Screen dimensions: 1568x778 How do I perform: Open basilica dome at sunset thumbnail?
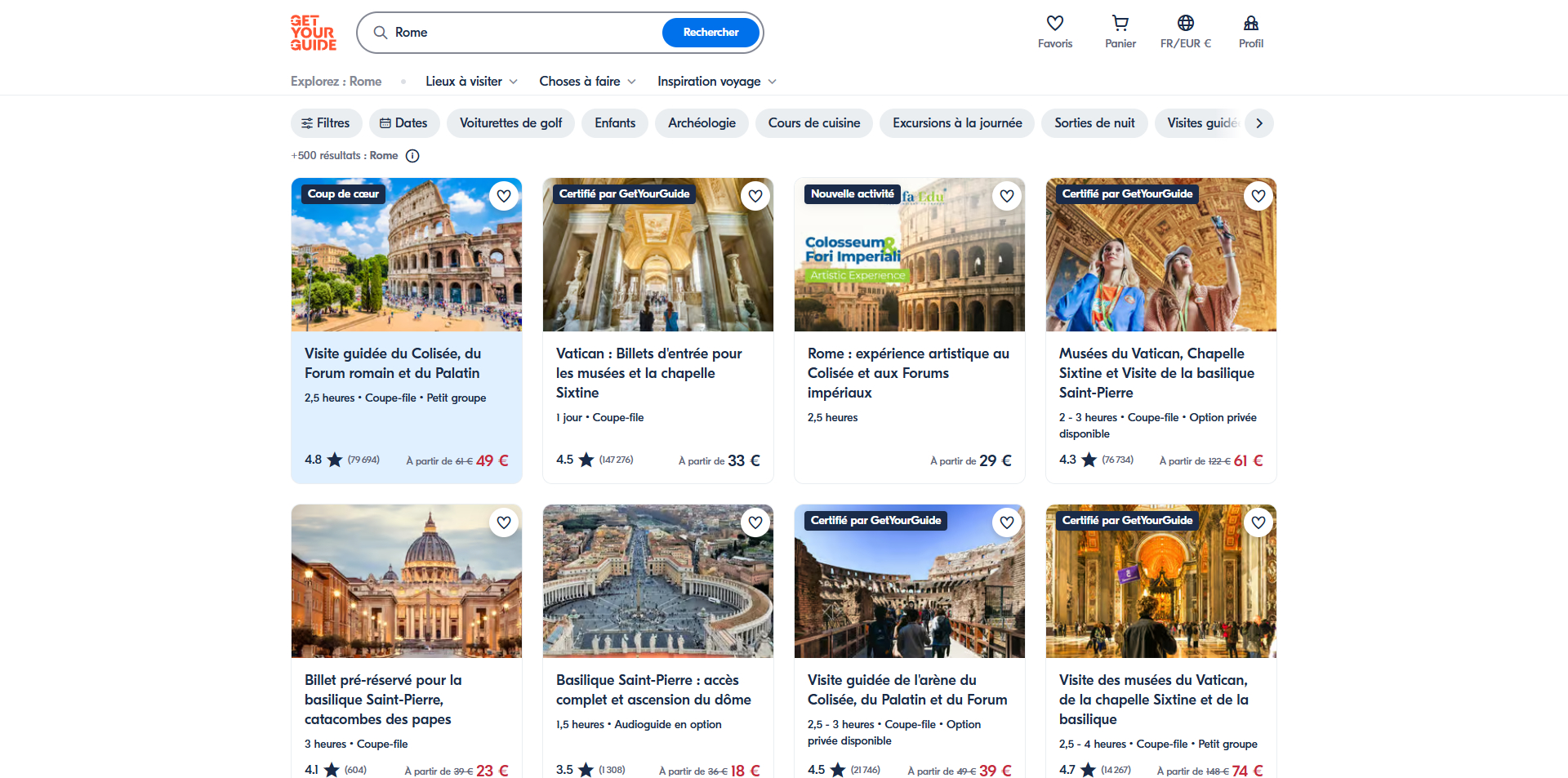[x=407, y=581]
